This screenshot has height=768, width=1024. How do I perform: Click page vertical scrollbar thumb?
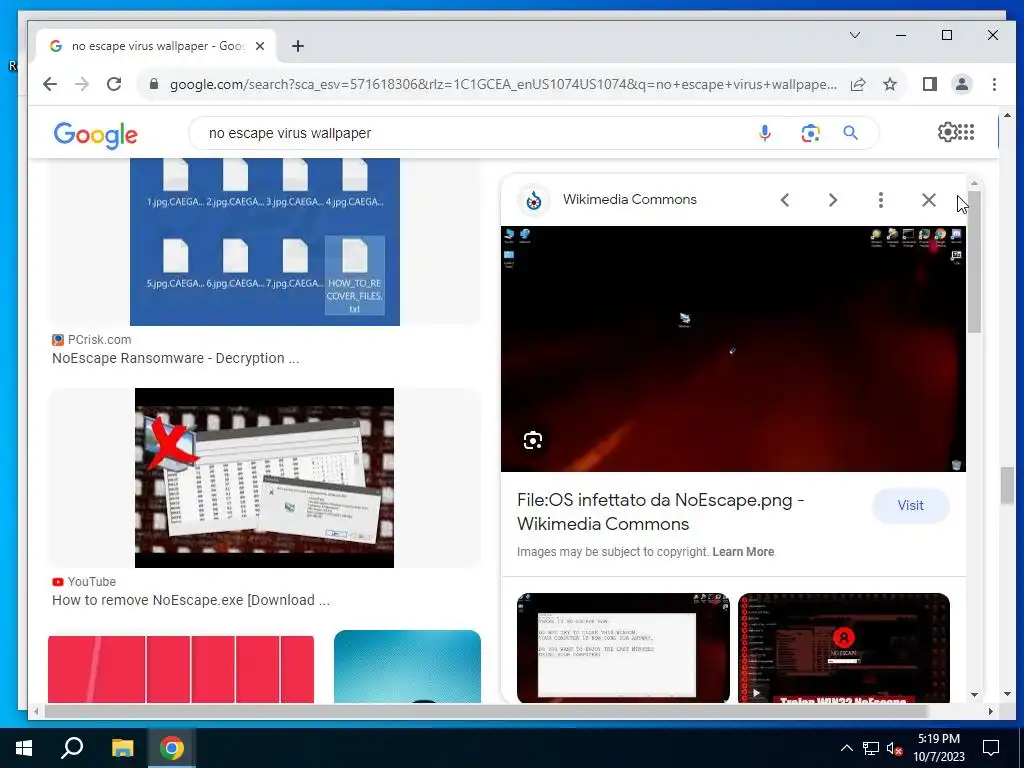click(1008, 485)
